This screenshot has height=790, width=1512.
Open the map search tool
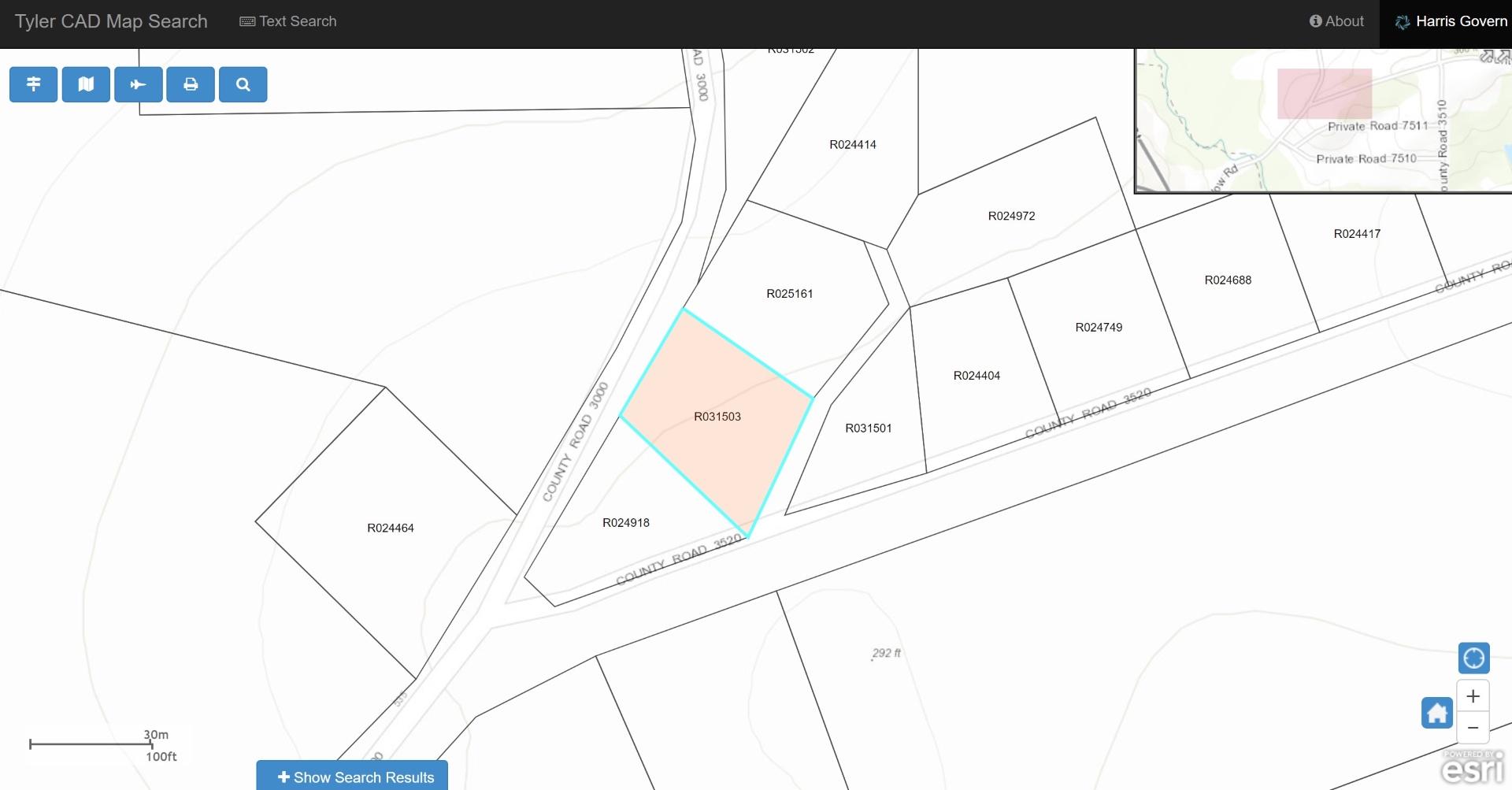[243, 84]
